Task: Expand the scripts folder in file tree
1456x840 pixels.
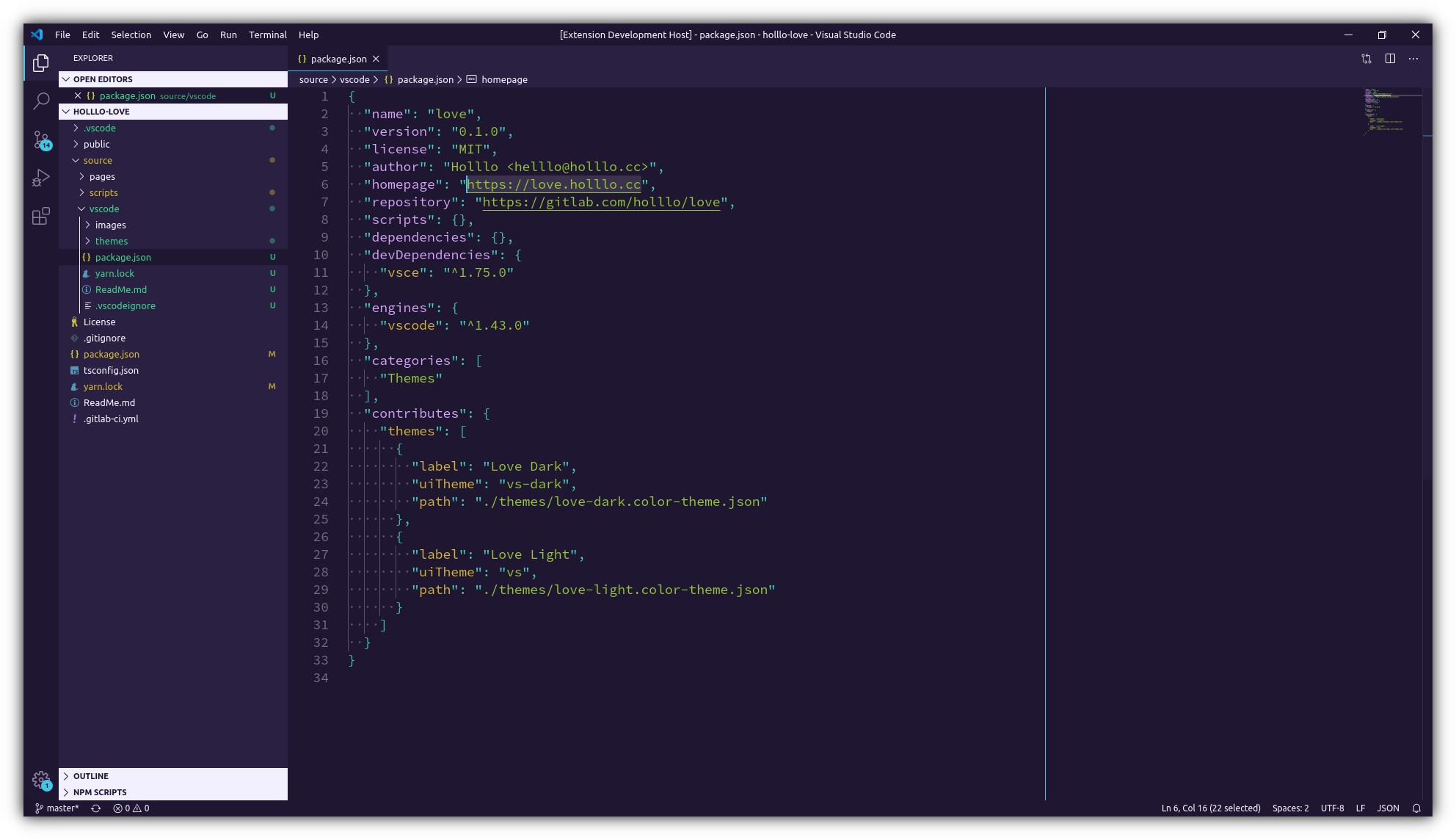Action: tap(103, 192)
